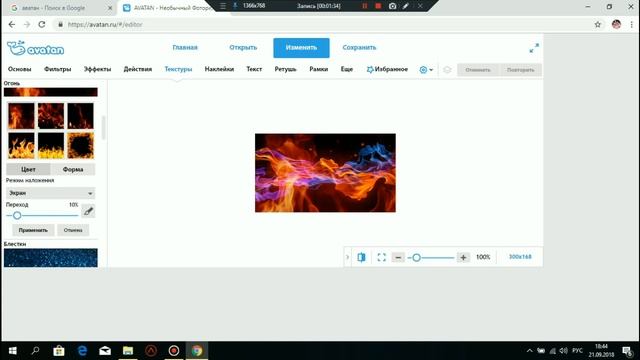Click the browser address bar
The width and height of the screenshot is (640, 360).
[x=322, y=24]
